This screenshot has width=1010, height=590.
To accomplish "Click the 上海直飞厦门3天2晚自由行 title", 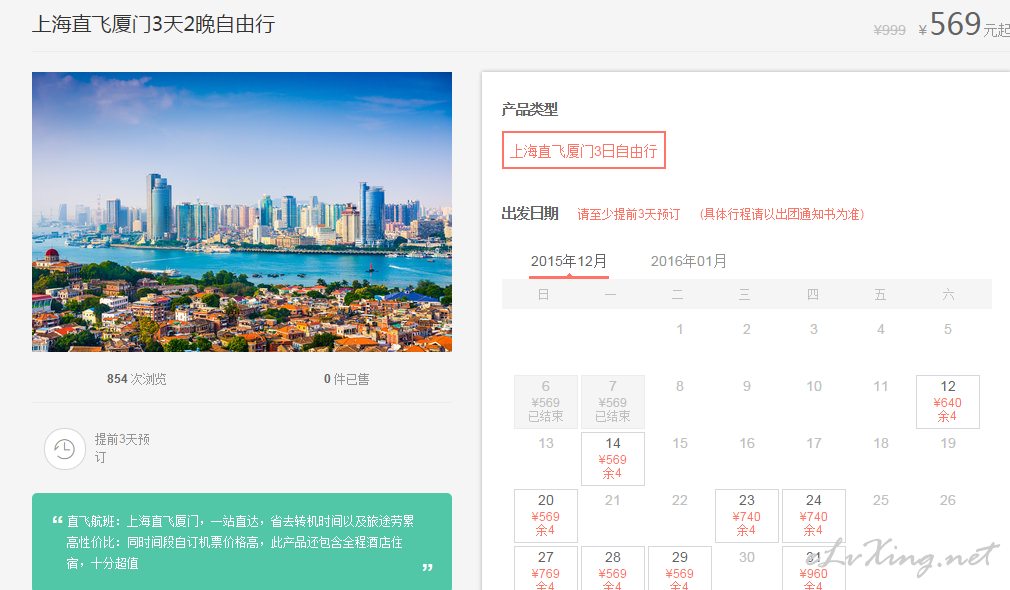I will (x=153, y=24).
